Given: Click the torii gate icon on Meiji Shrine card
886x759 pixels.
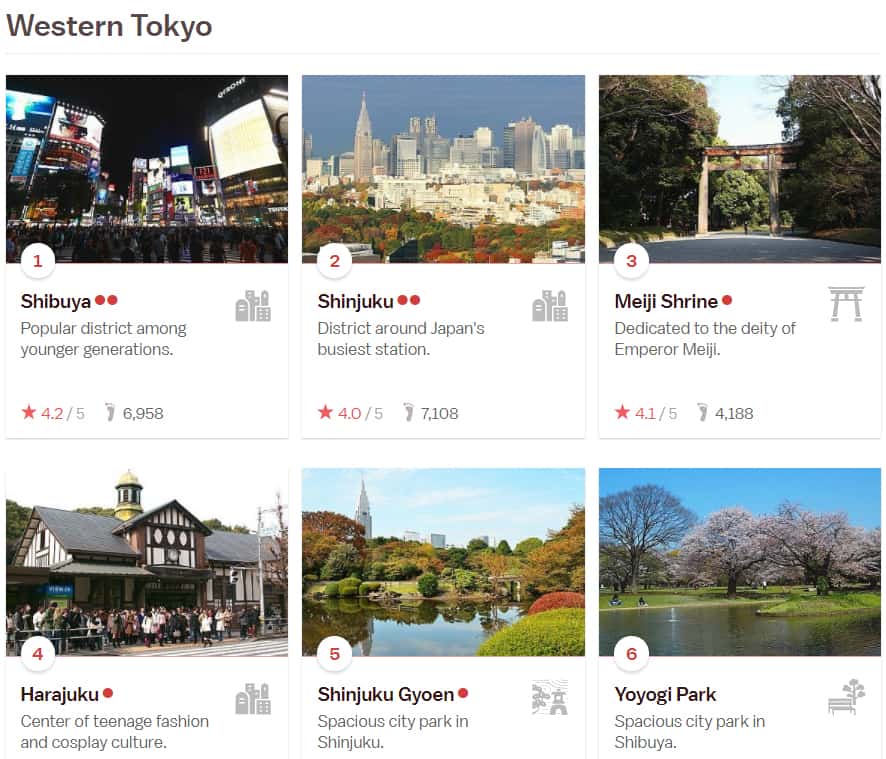Looking at the screenshot, I should (846, 303).
